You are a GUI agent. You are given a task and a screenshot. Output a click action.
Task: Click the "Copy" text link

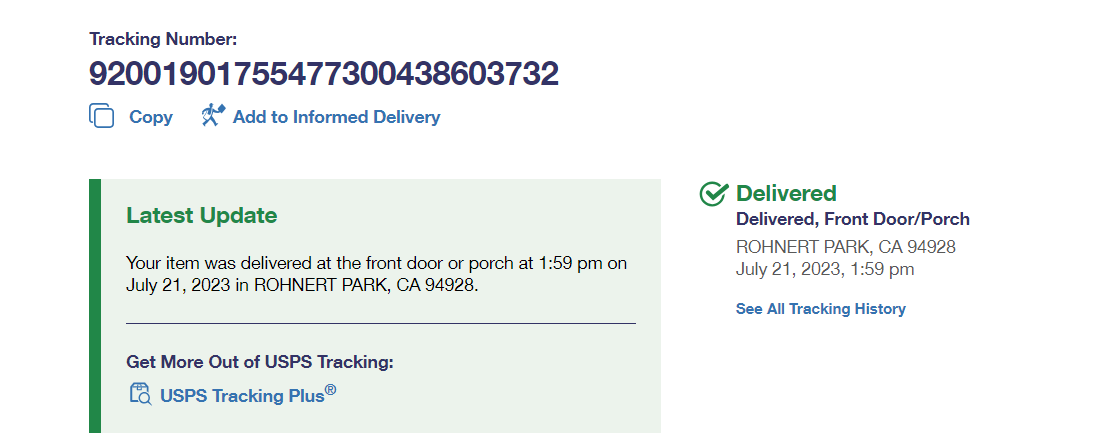(x=151, y=117)
